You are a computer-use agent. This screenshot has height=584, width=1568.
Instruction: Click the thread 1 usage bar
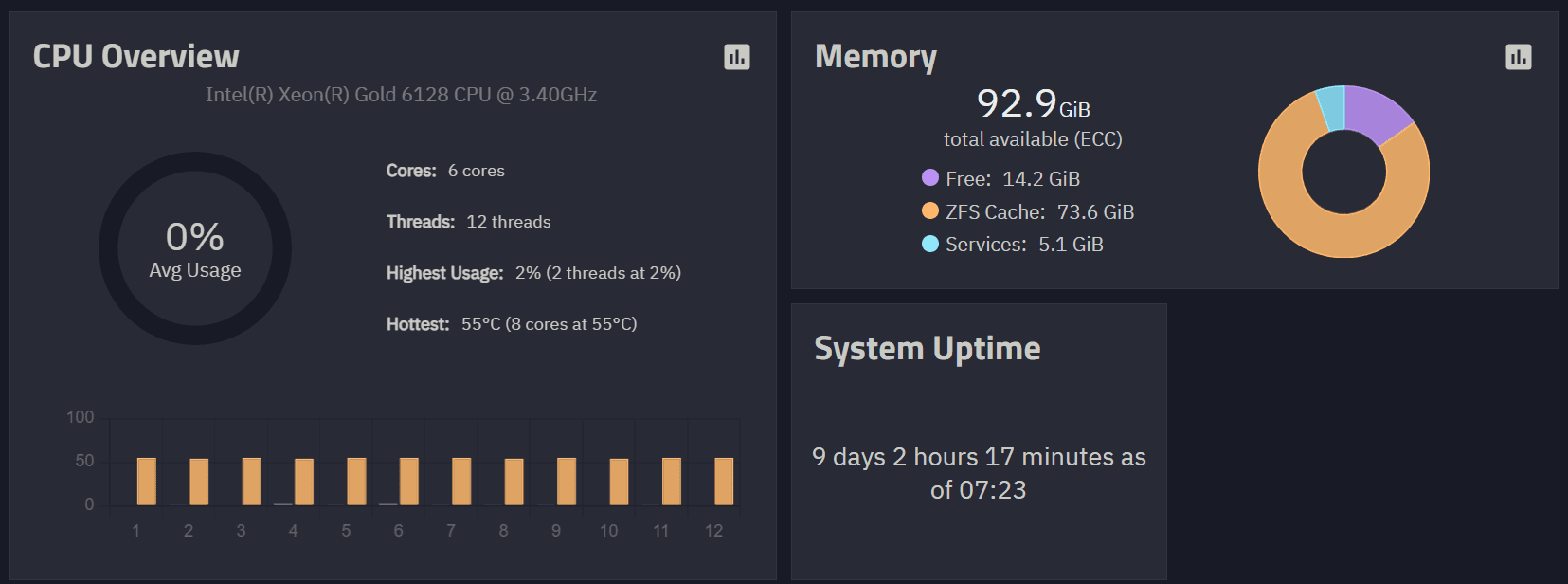147,482
